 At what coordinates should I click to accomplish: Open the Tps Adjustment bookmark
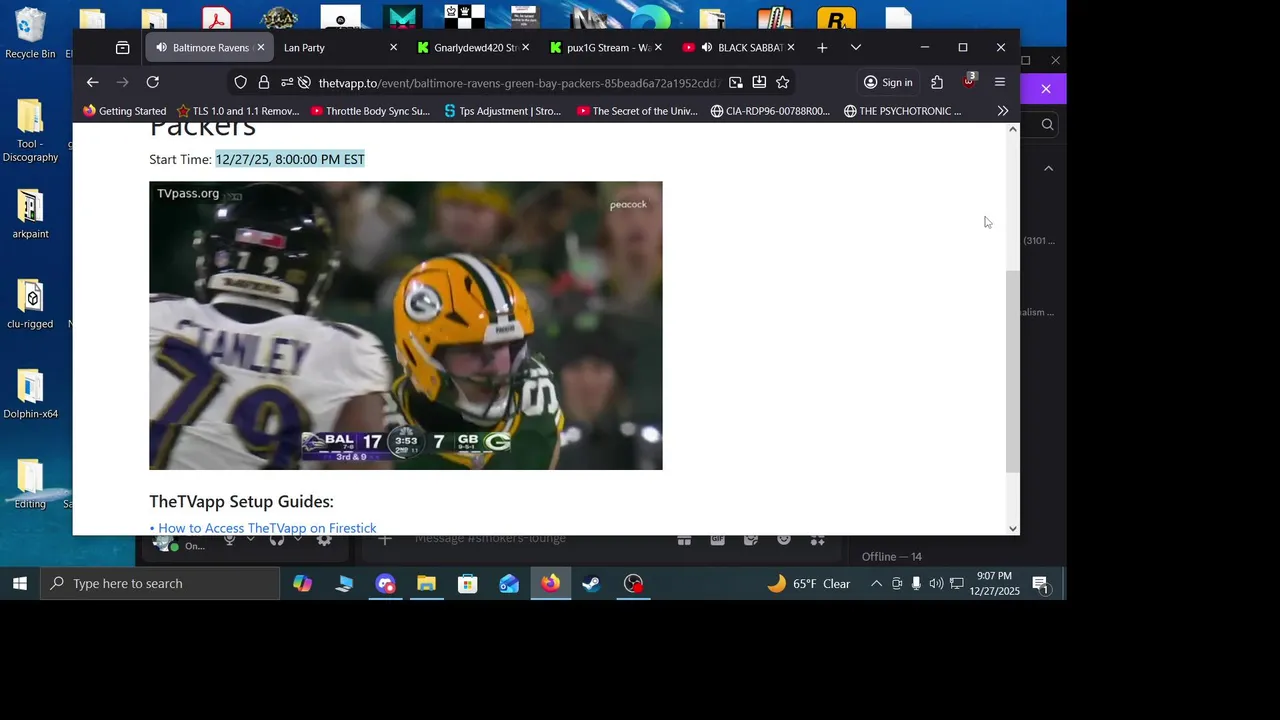(503, 111)
